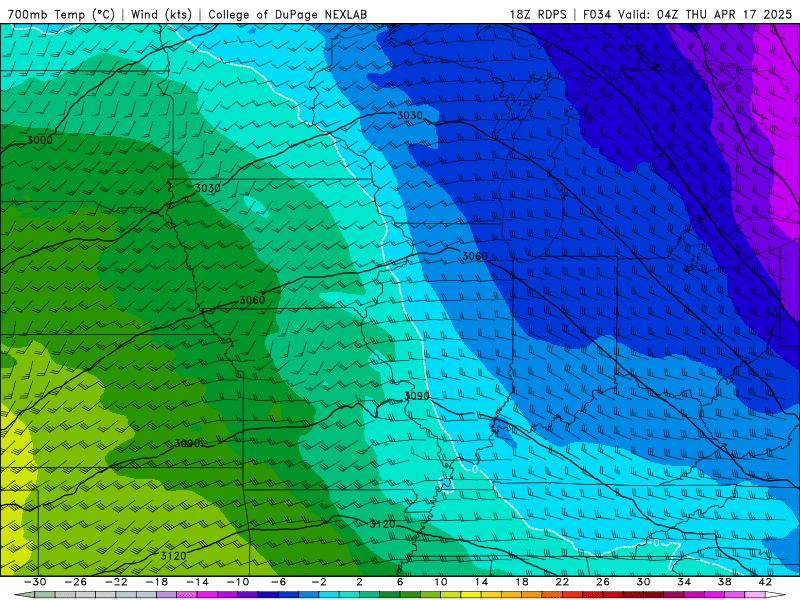Click the 18 tick label on color scale
Screen dimensions: 800x600
click(x=522, y=582)
